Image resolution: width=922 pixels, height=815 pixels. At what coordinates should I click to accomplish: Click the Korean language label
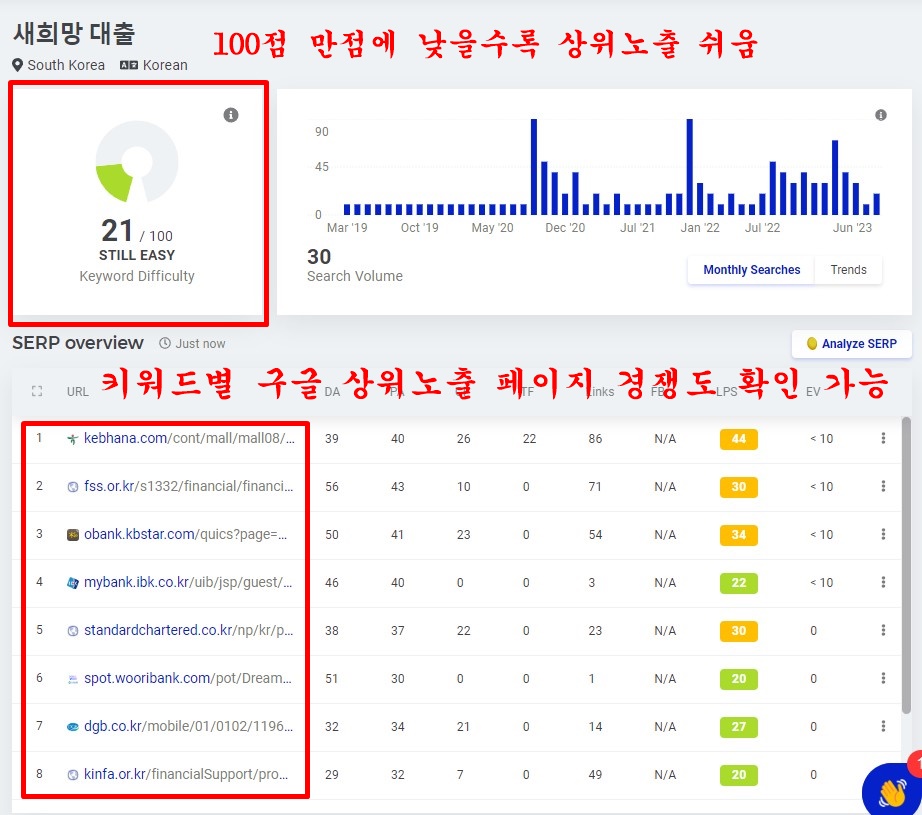pos(165,65)
